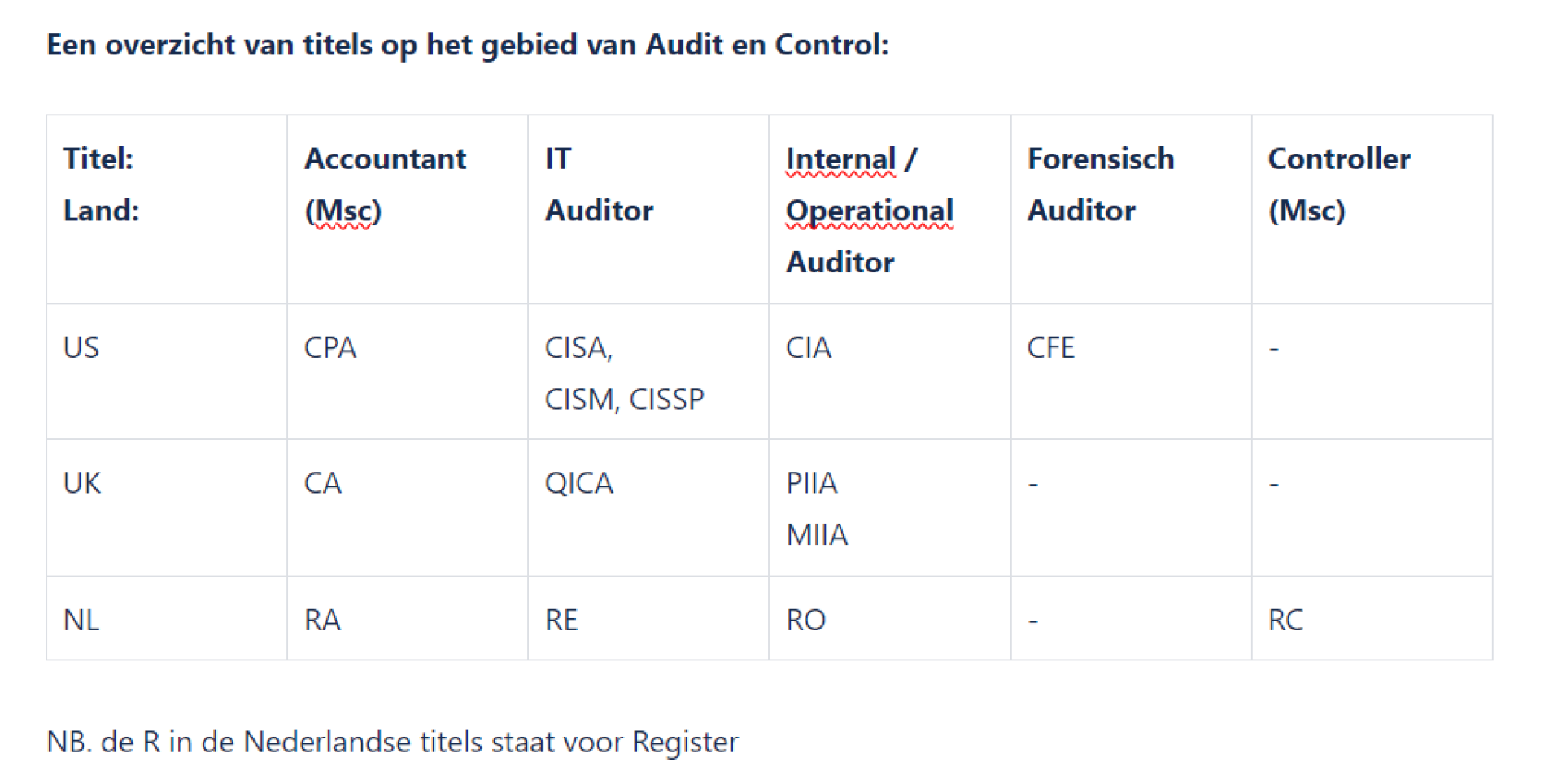
Task: Select the 'US' row label
Action: (x=81, y=348)
